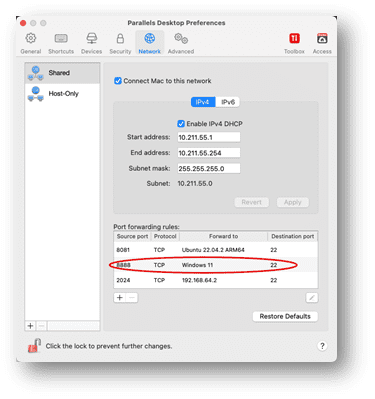Disable the Enable IPv4 DHCP checkbox
375x399 pixels.
click(181, 124)
